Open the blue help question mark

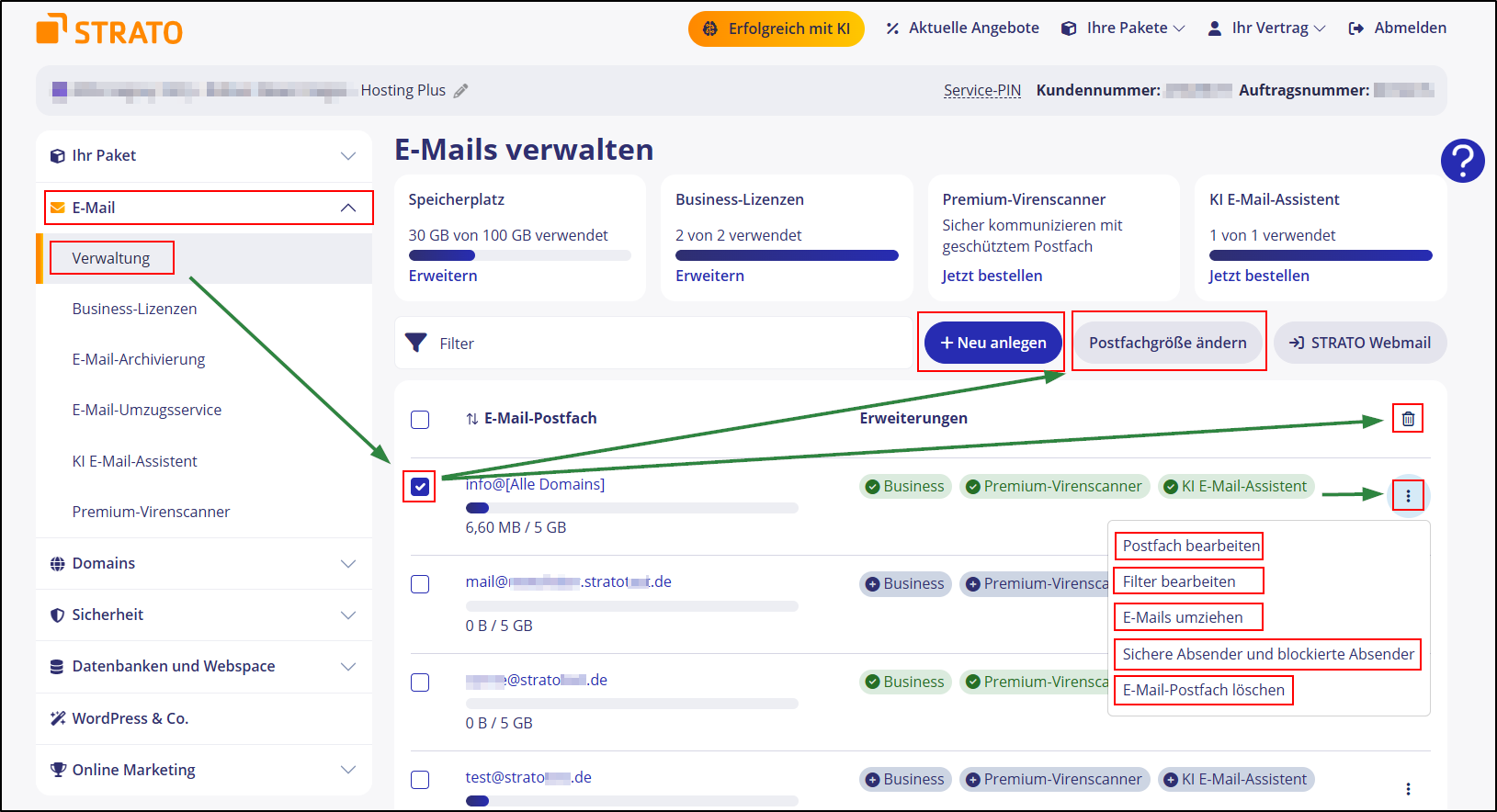[1462, 161]
